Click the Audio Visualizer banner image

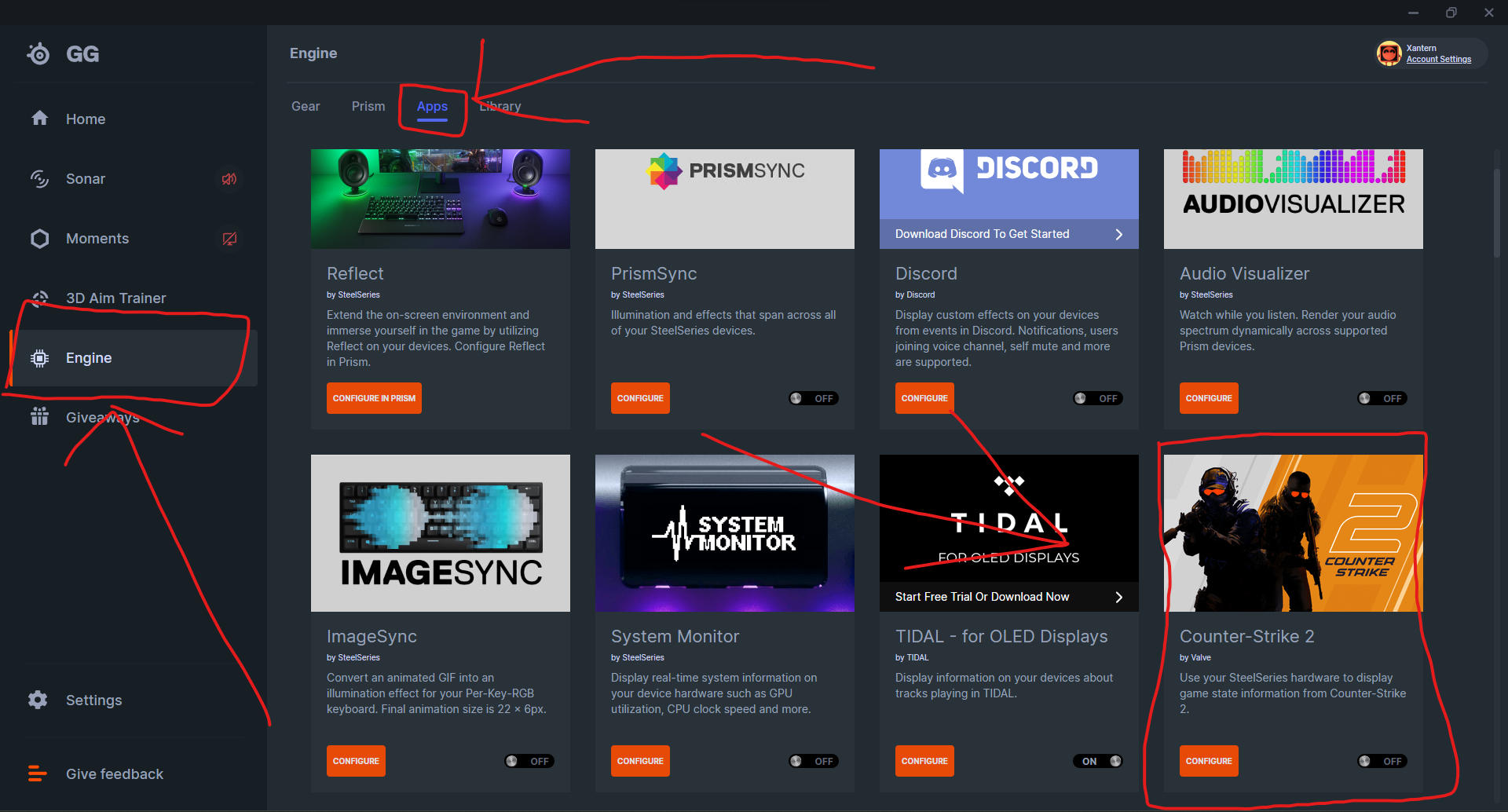1294,199
